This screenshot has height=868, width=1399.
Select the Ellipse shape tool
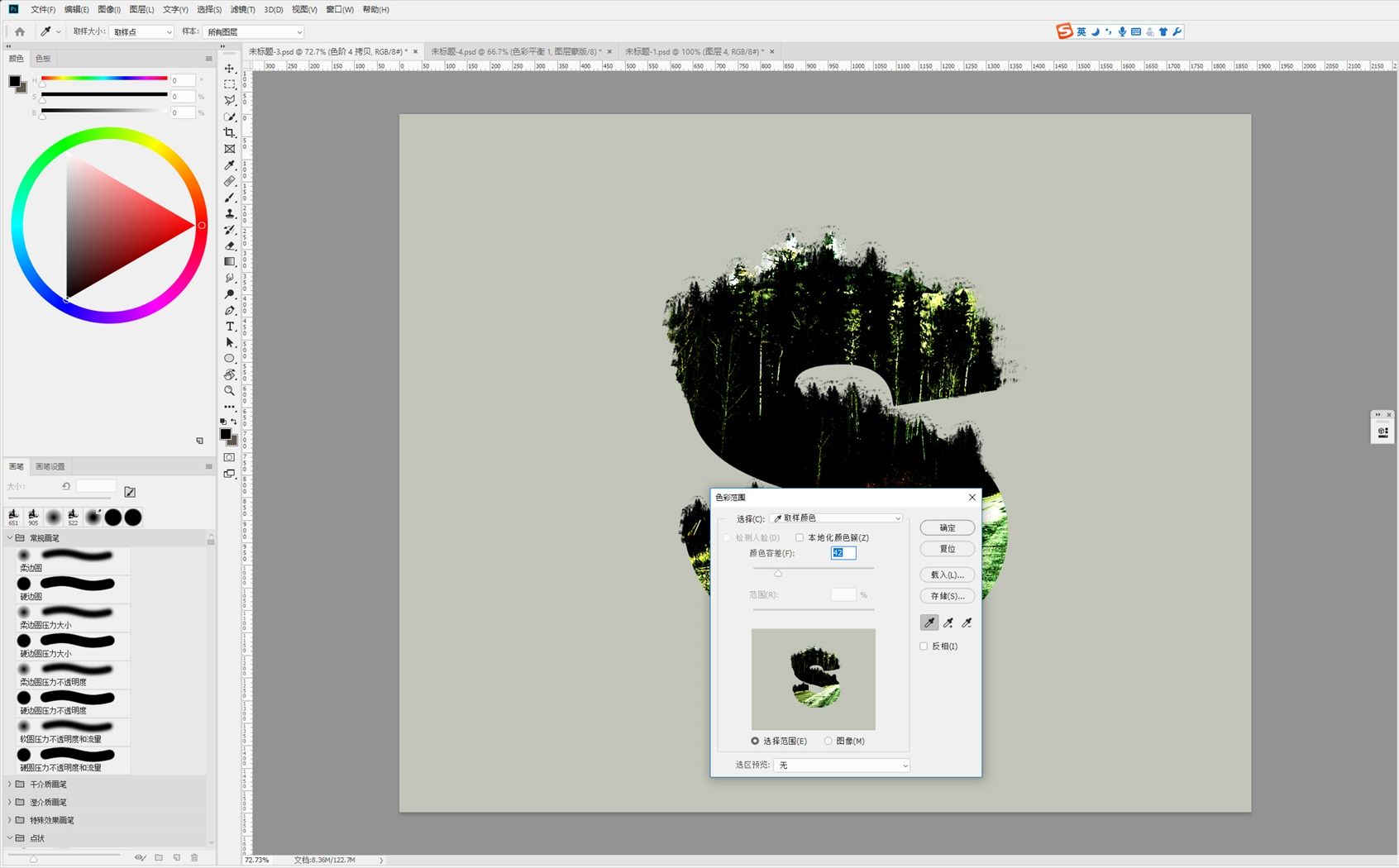[x=230, y=359]
